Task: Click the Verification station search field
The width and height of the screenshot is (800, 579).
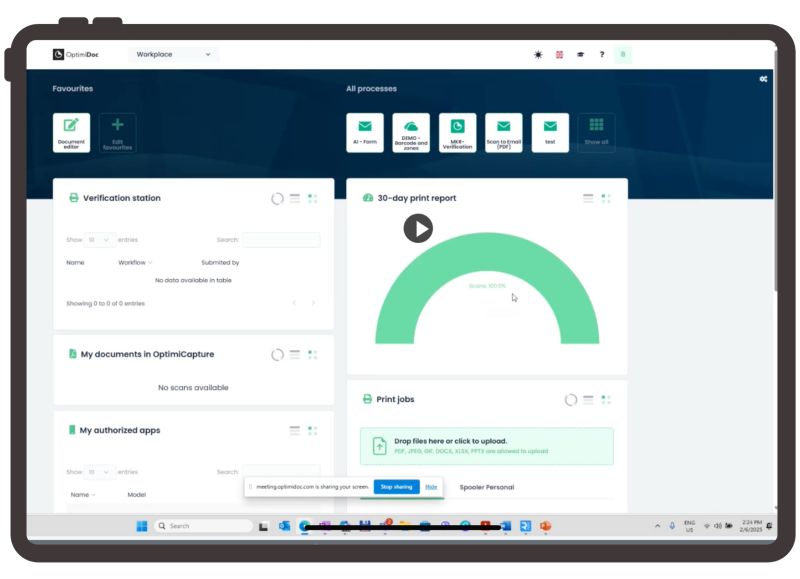Action: click(x=281, y=240)
